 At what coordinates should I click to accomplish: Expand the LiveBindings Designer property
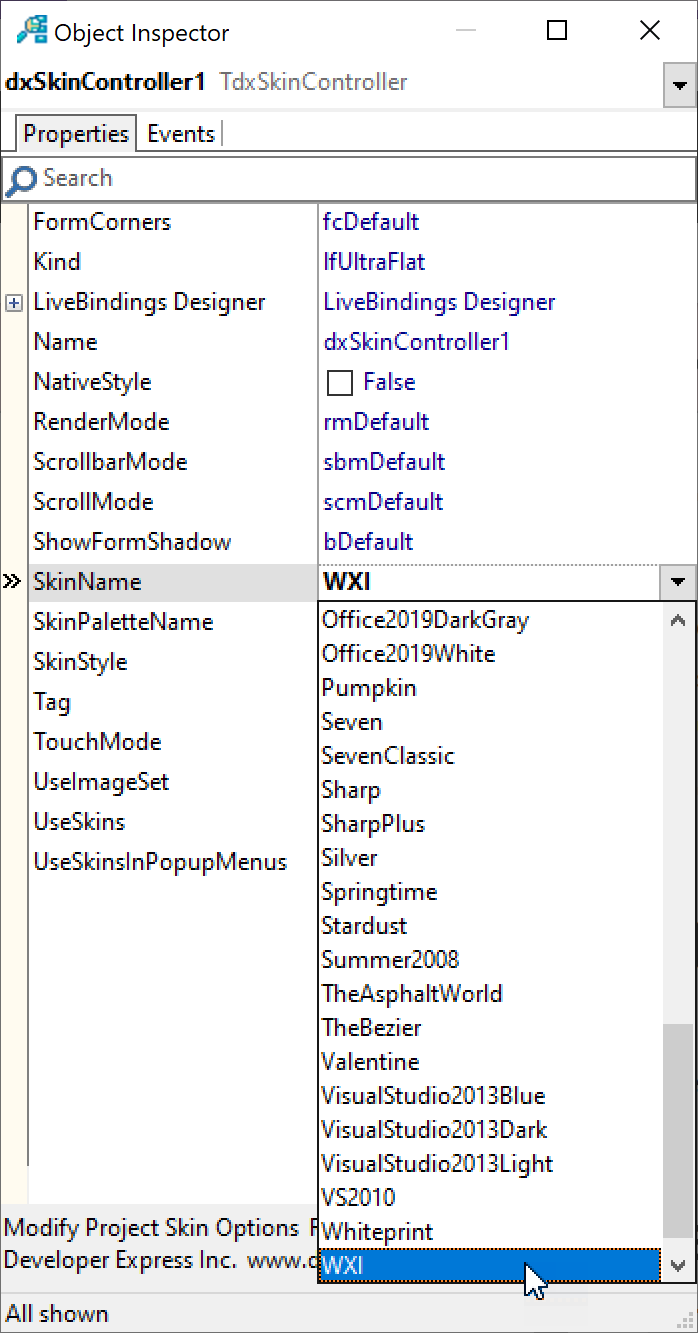pyautogui.click(x=14, y=302)
